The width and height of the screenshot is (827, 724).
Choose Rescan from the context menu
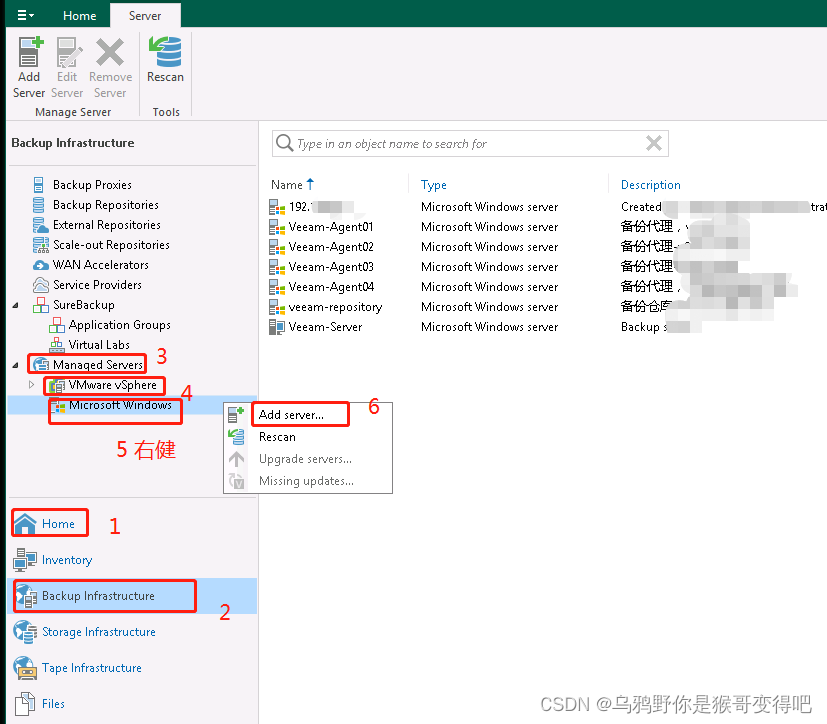point(277,437)
